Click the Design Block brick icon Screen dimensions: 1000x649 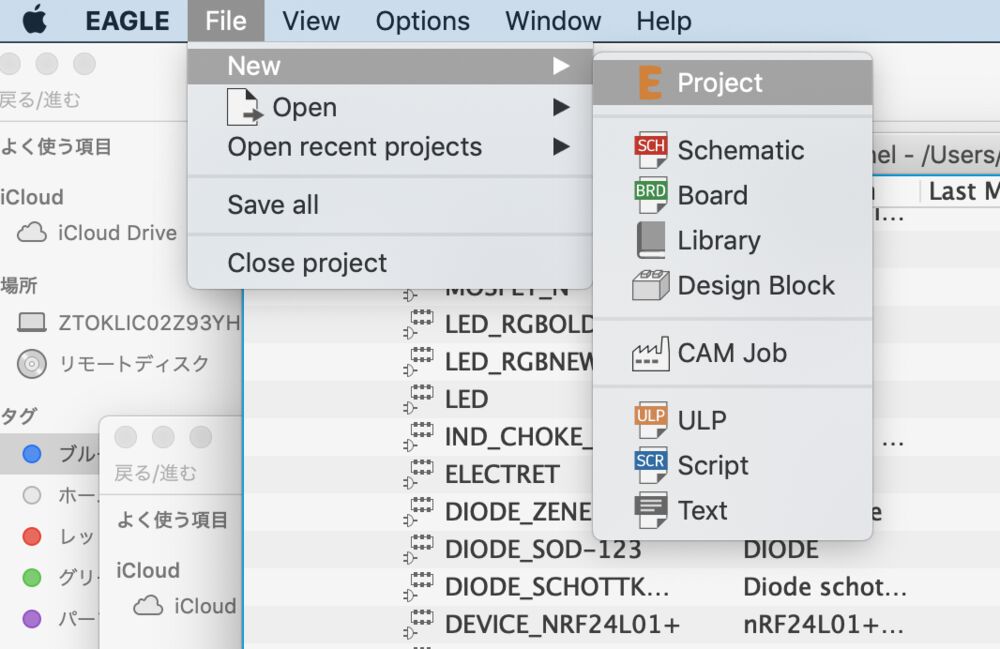(650, 286)
